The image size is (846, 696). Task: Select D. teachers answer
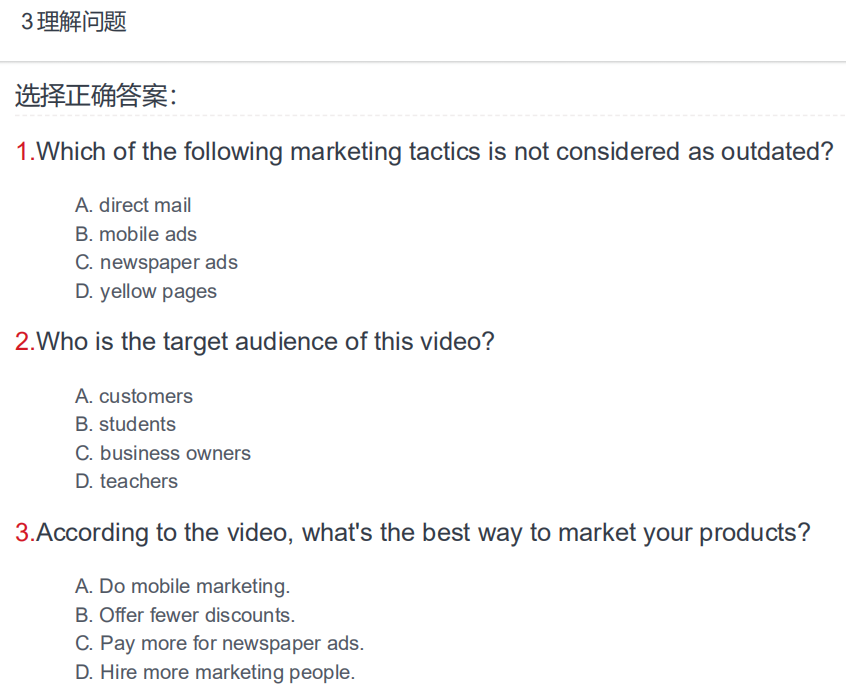click(x=126, y=481)
